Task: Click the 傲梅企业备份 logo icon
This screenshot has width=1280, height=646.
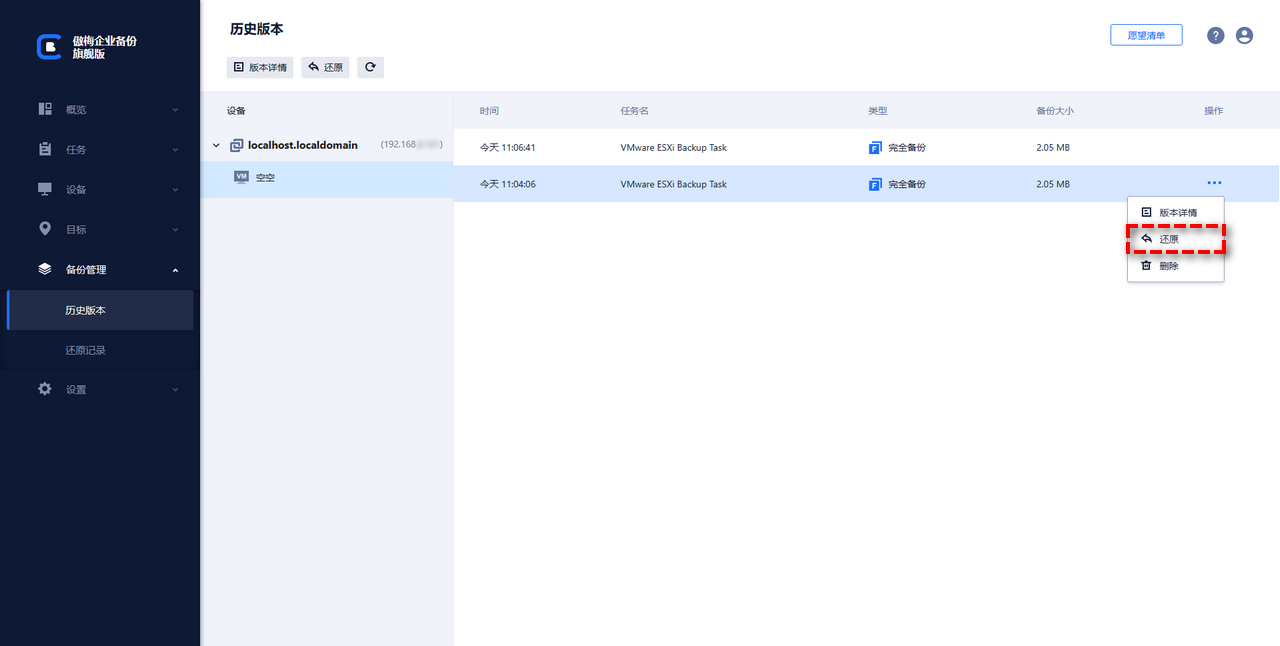Action: point(49,47)
